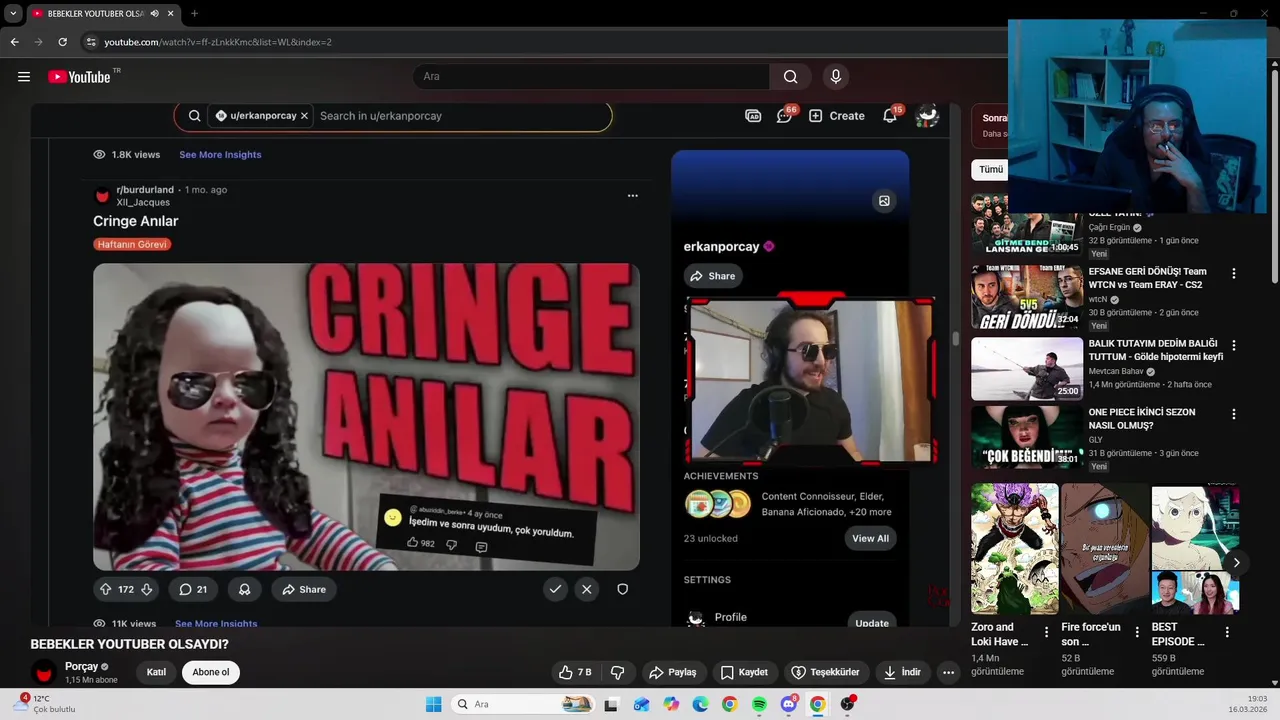Open Çağrı Ergün channel link

click(1109, 227)
